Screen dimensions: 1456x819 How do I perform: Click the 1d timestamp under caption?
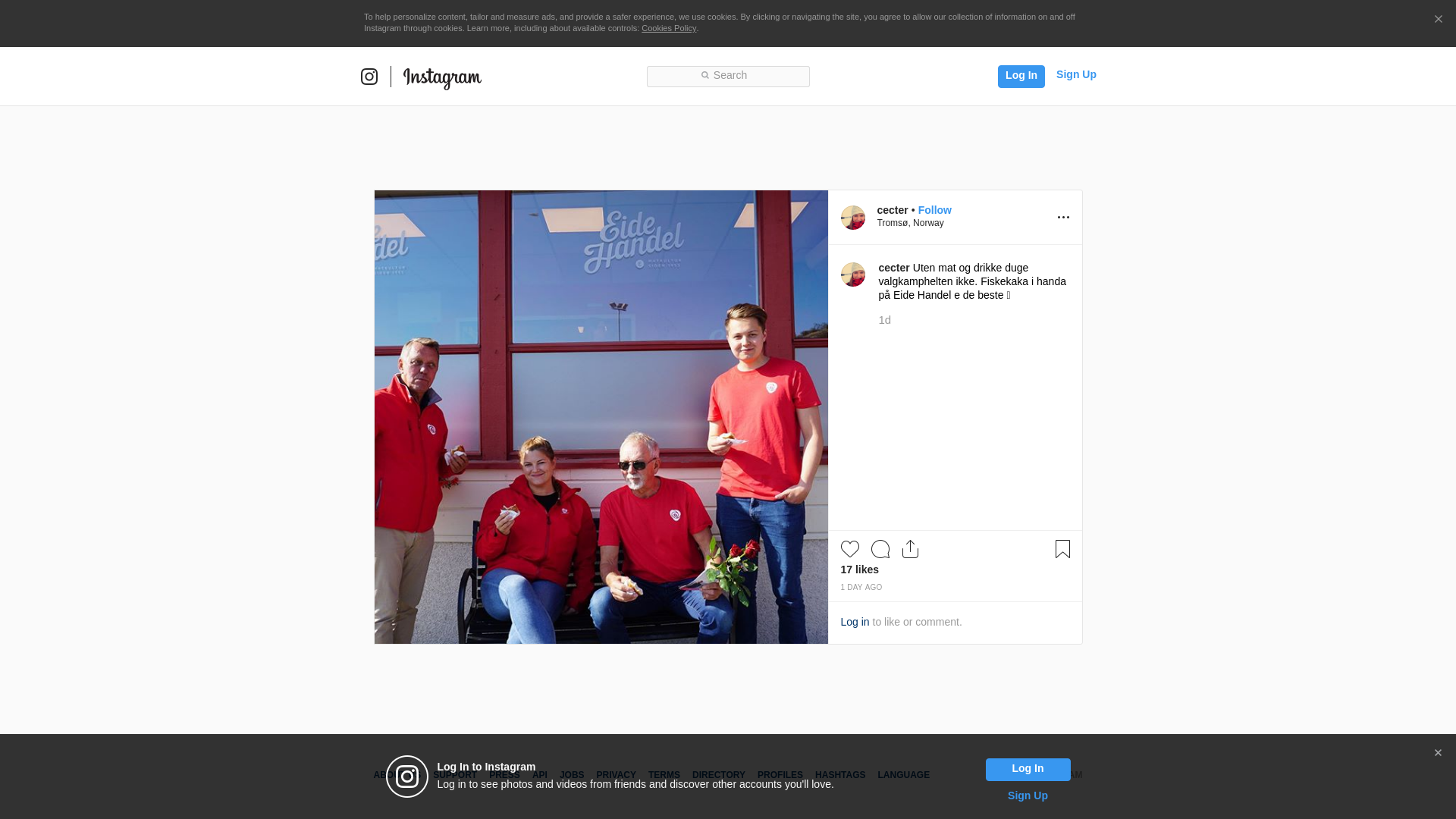[885, 320]
